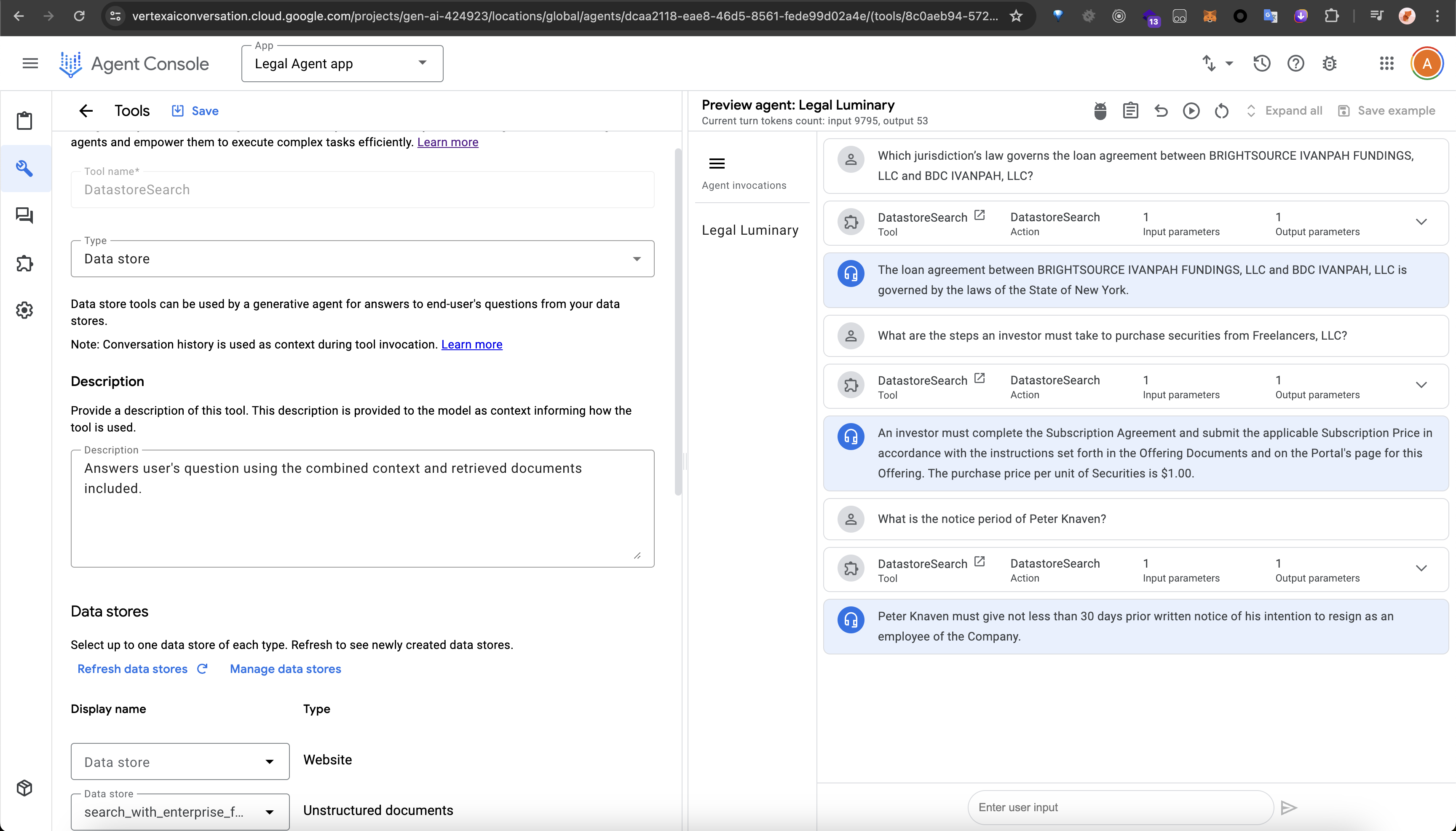
Task: Open the main navigation hamburger menu
Action: tap(30, 63)
